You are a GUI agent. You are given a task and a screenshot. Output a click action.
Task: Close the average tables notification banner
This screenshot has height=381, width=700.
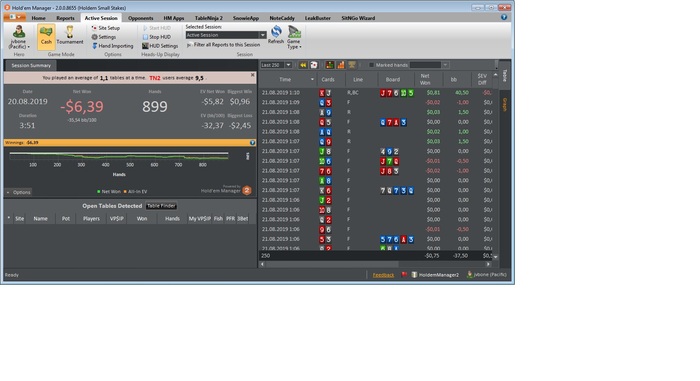(x=252, y=75)
